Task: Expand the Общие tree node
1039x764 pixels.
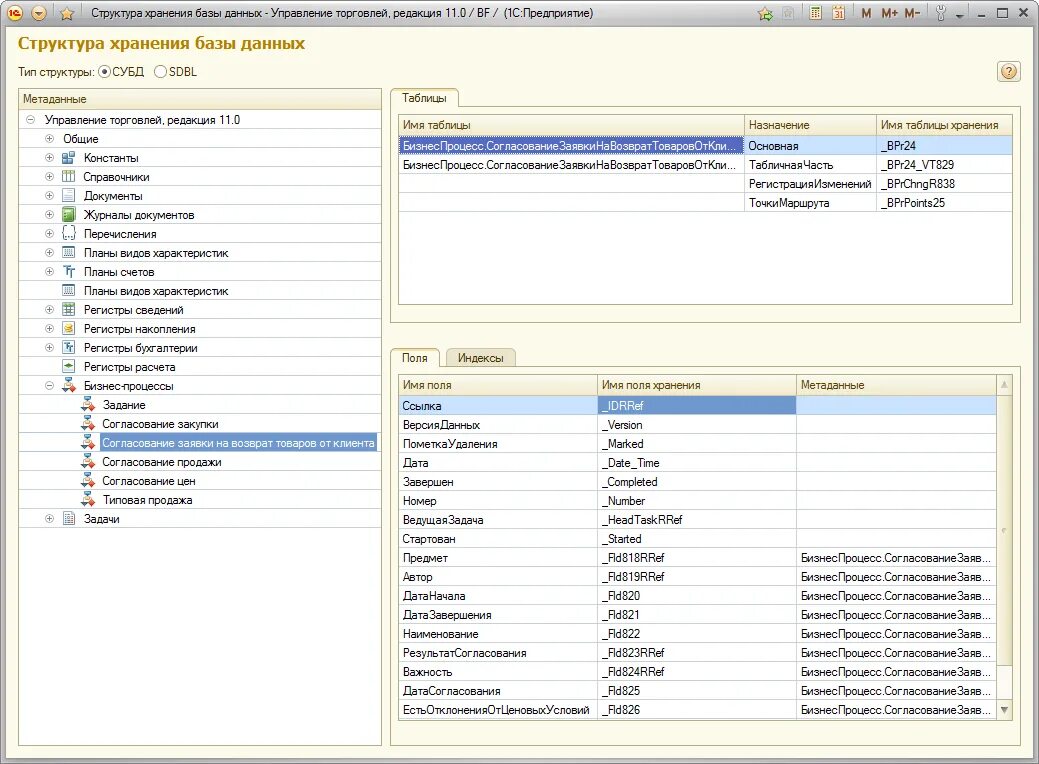Action: pos(49,138)
